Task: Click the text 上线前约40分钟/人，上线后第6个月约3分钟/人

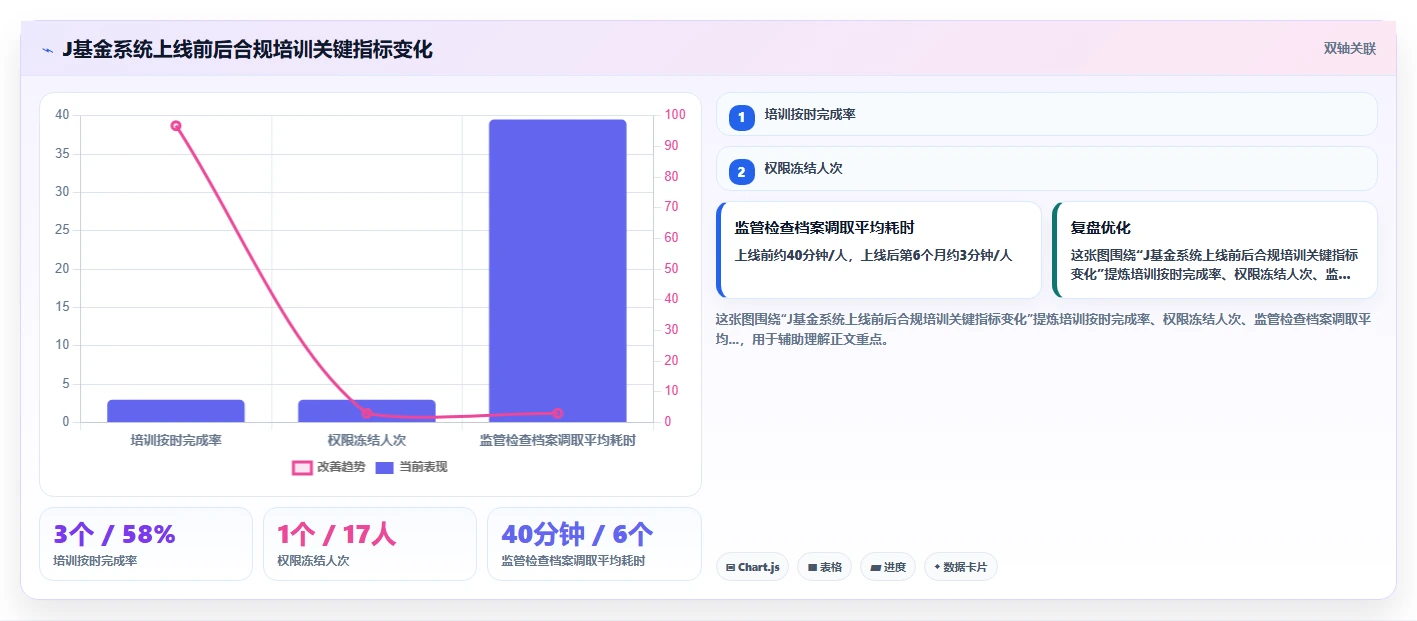Action: [x=873, y=255]
